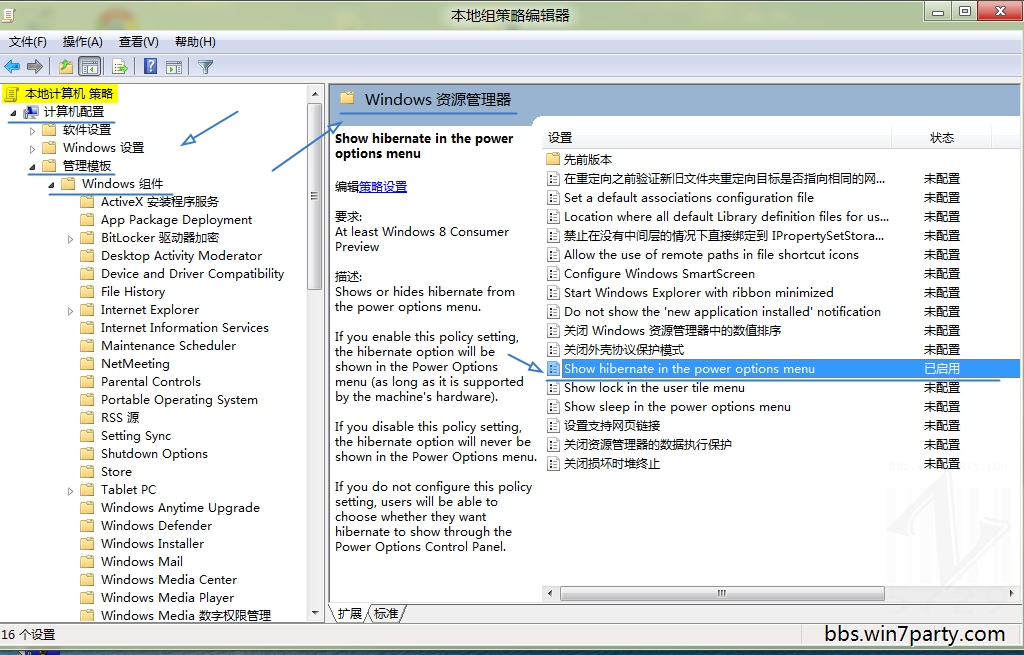The image size is (1024, 655).
Task: Click the Forward arrow toolbar icon
Action: pos(35,66)
